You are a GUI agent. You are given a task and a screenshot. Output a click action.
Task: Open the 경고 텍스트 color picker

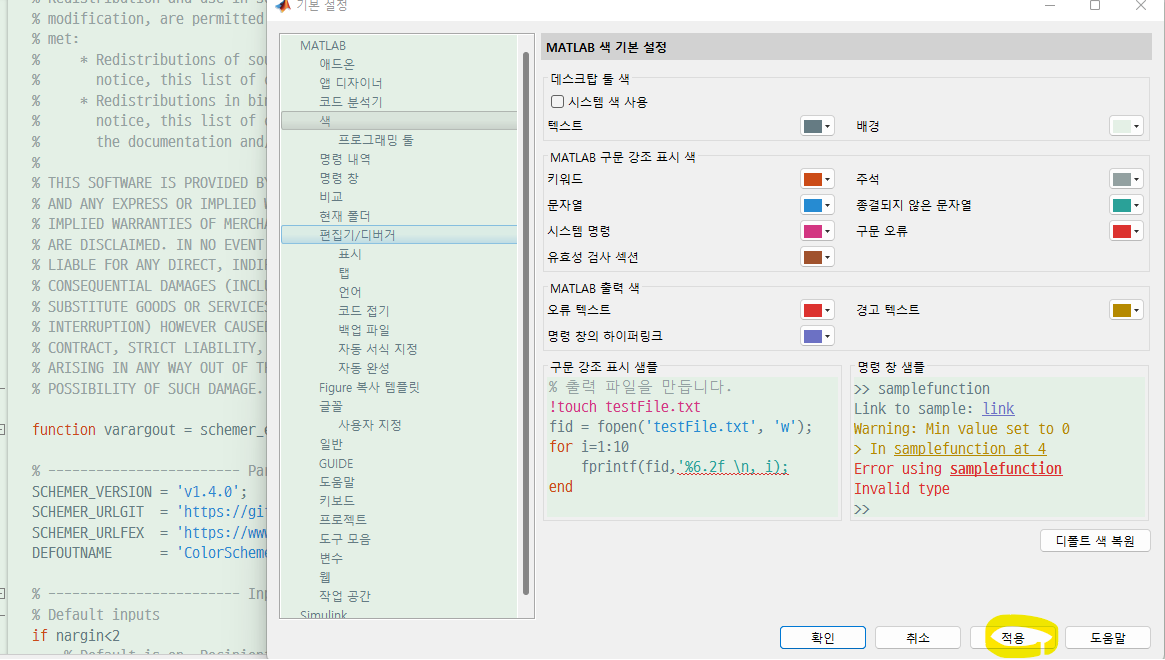pyautogui.click(x=1126, y=310)
